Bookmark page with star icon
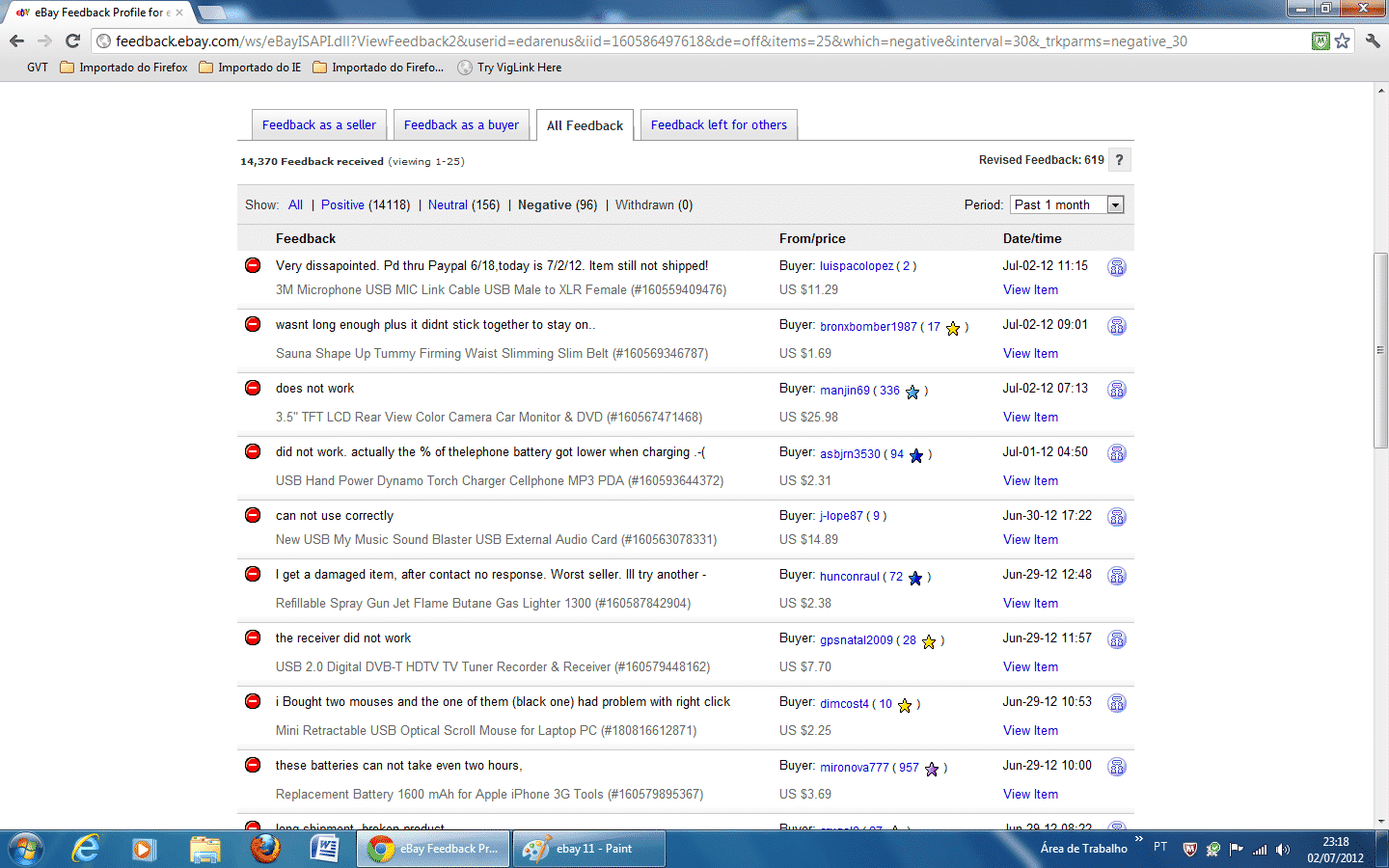The image size is (1389, 868). point(1342,41)
